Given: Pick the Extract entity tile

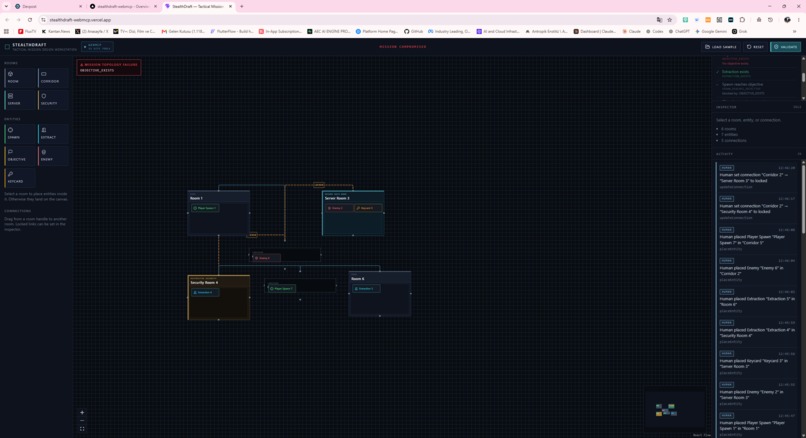Looking at the screenshot, I should [53, 134].
